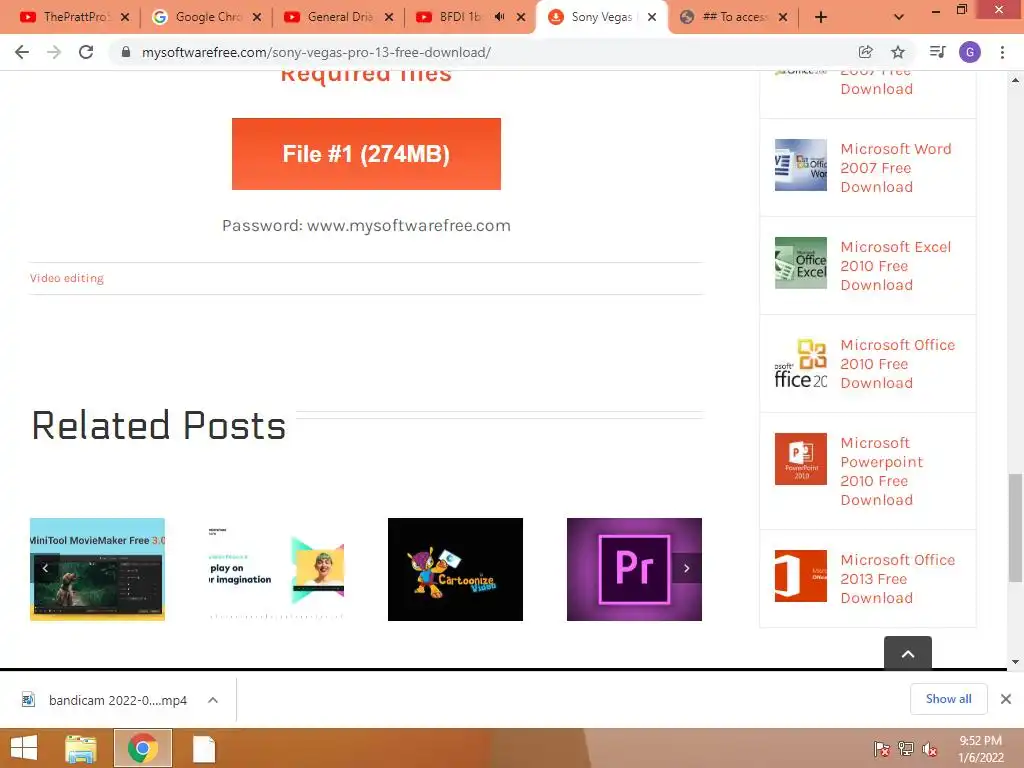Open MiniTool MovieMaker related post

click(x=97, y=569)
